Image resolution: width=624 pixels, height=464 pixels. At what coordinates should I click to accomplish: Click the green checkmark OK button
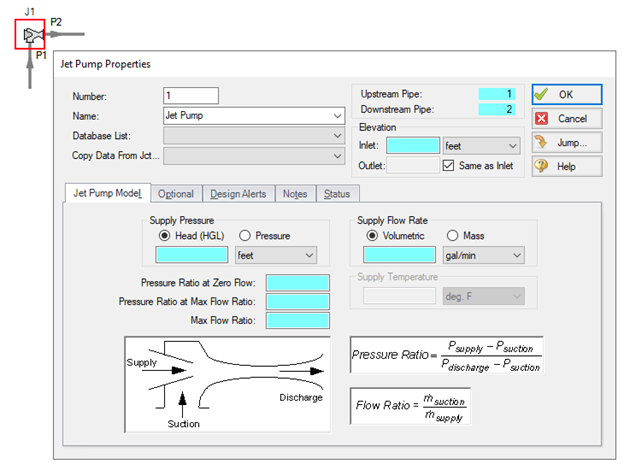(x=566, y=94)
